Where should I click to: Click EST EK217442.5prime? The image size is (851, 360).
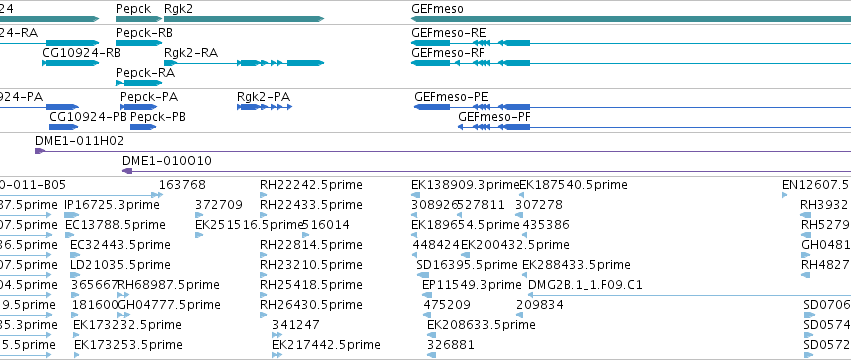326,345
